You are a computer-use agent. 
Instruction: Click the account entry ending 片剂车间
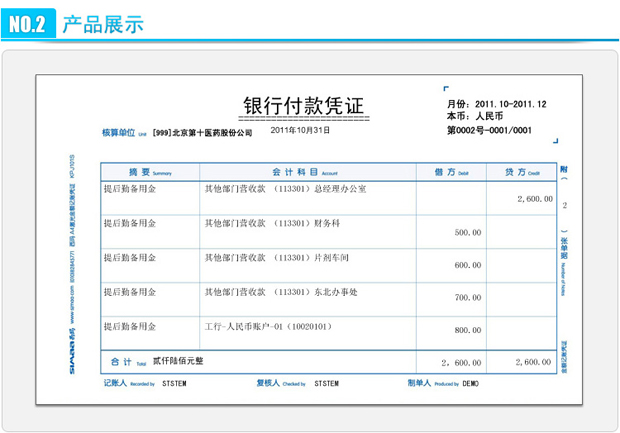click(277, 258)
